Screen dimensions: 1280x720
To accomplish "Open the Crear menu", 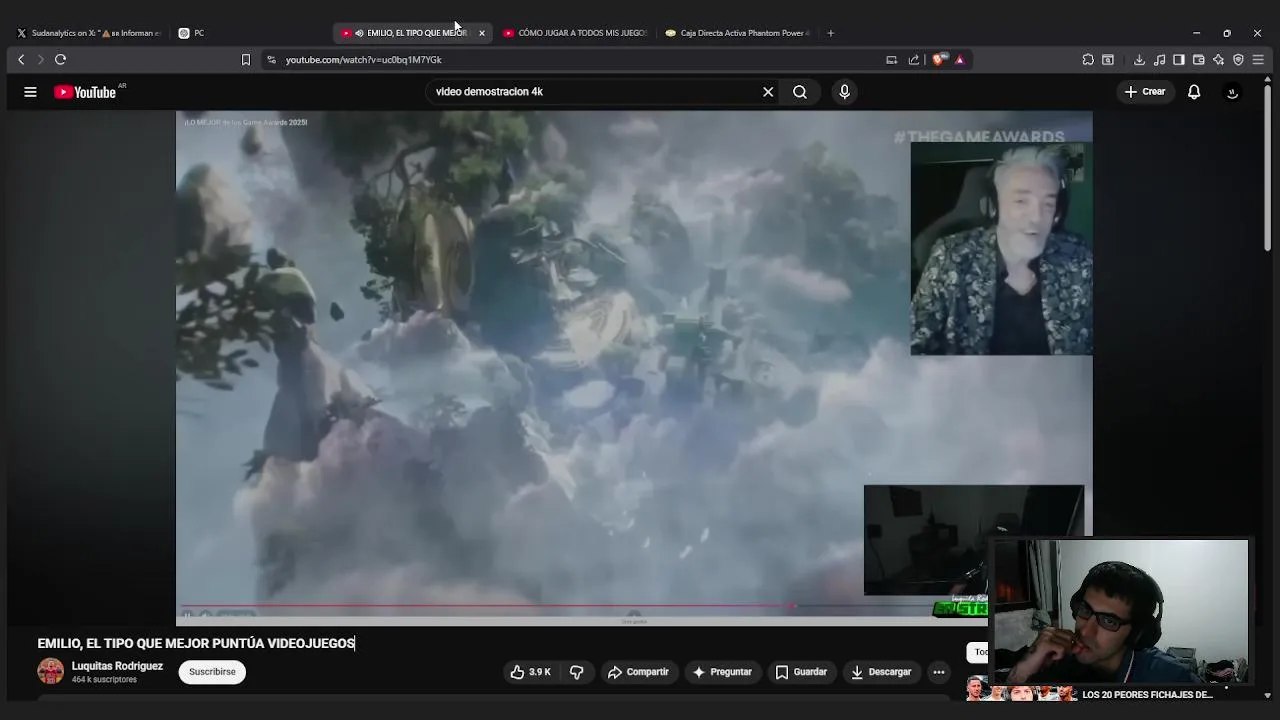I will pyautogui.click(x=1144, y=92).
